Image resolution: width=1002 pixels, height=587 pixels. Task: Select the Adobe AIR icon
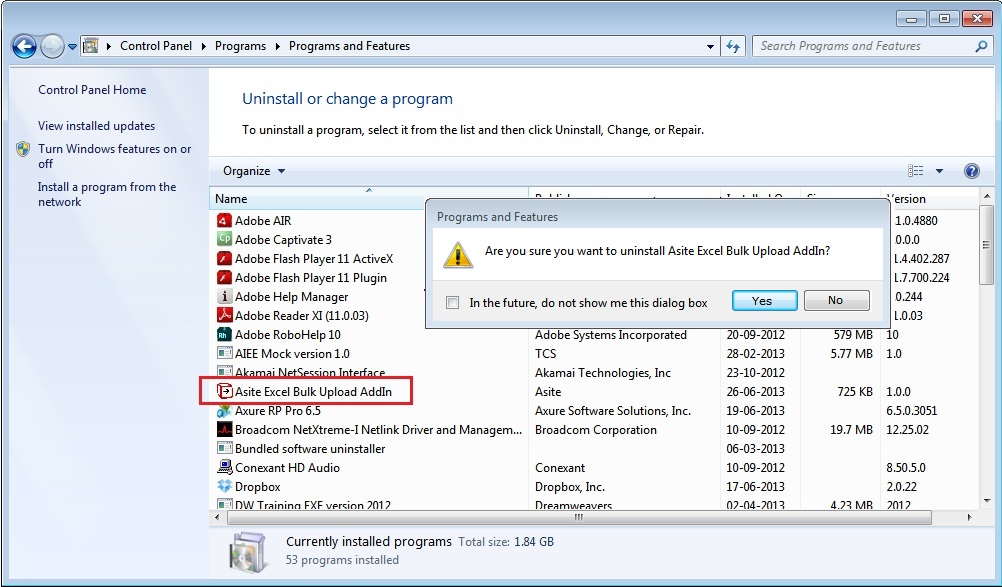224,220
